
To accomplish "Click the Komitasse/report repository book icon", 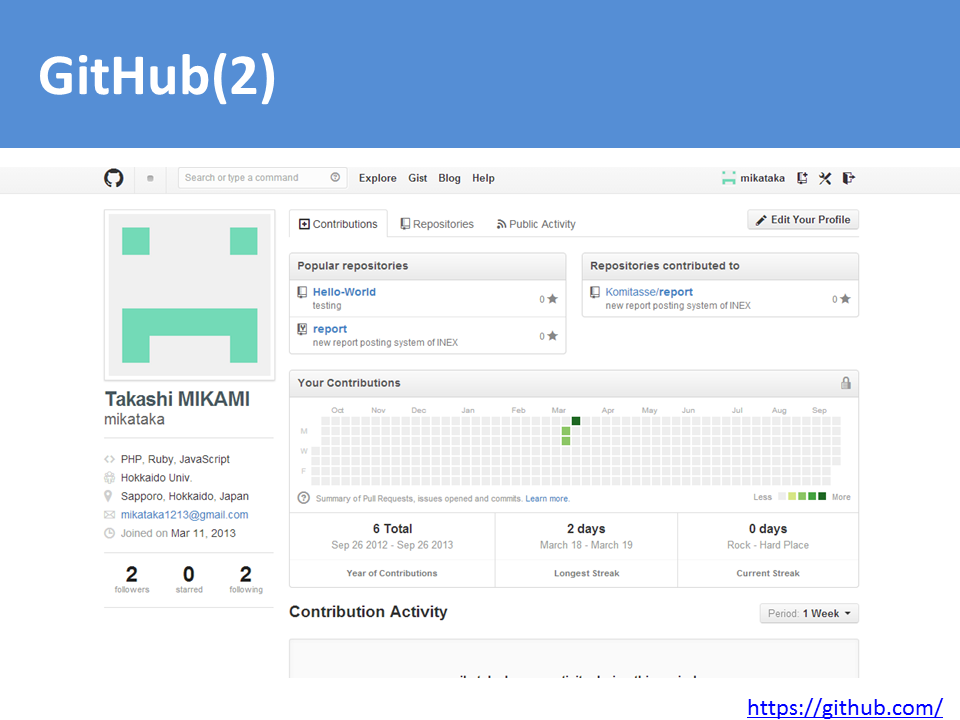I will [594, 292].
